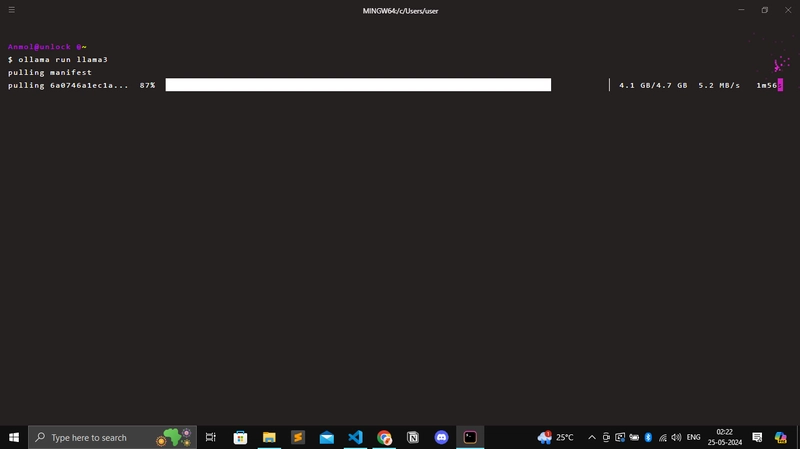Click the search highlights illustration

(174, 437)
